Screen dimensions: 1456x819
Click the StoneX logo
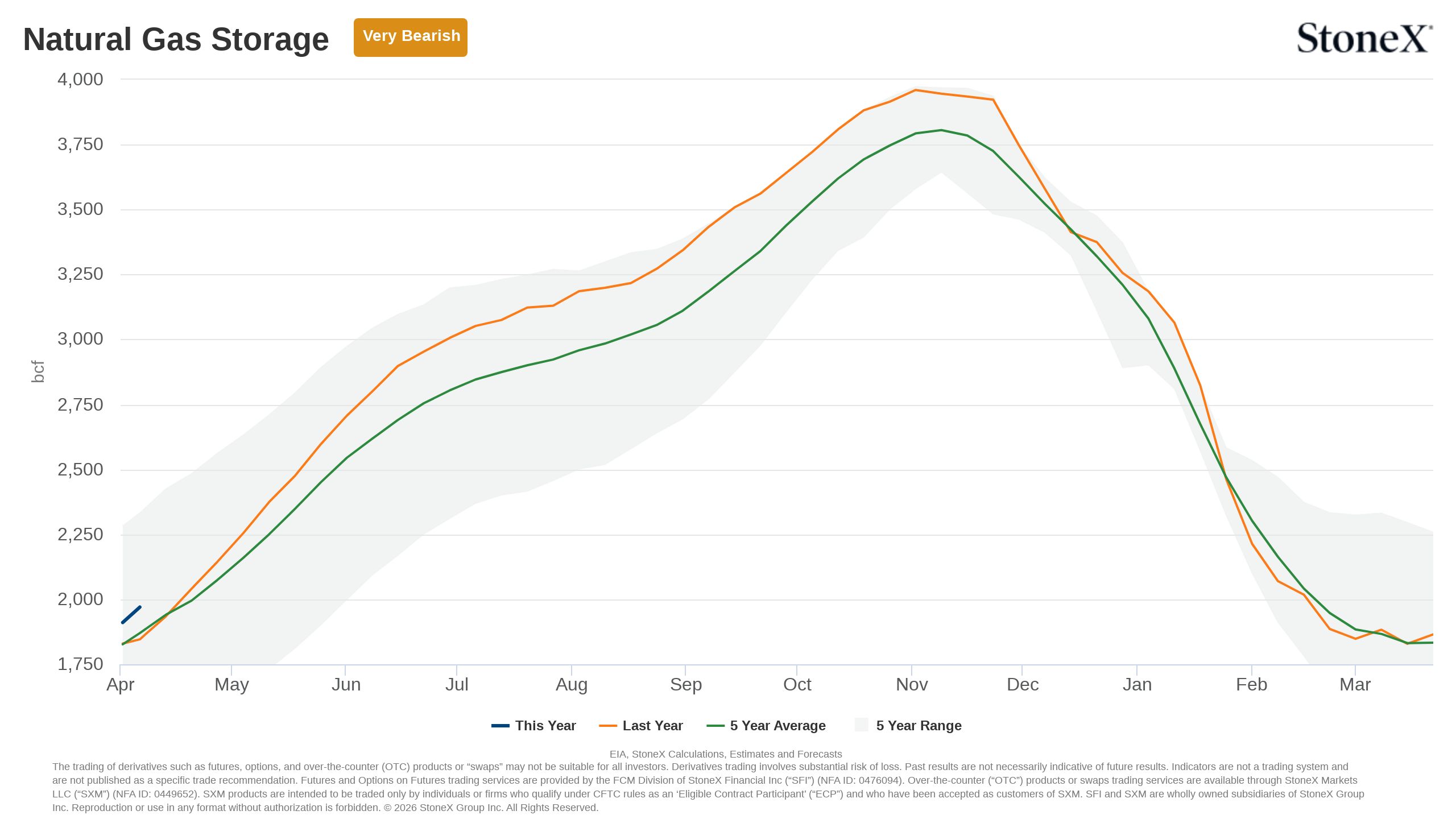coord(1364,38)
